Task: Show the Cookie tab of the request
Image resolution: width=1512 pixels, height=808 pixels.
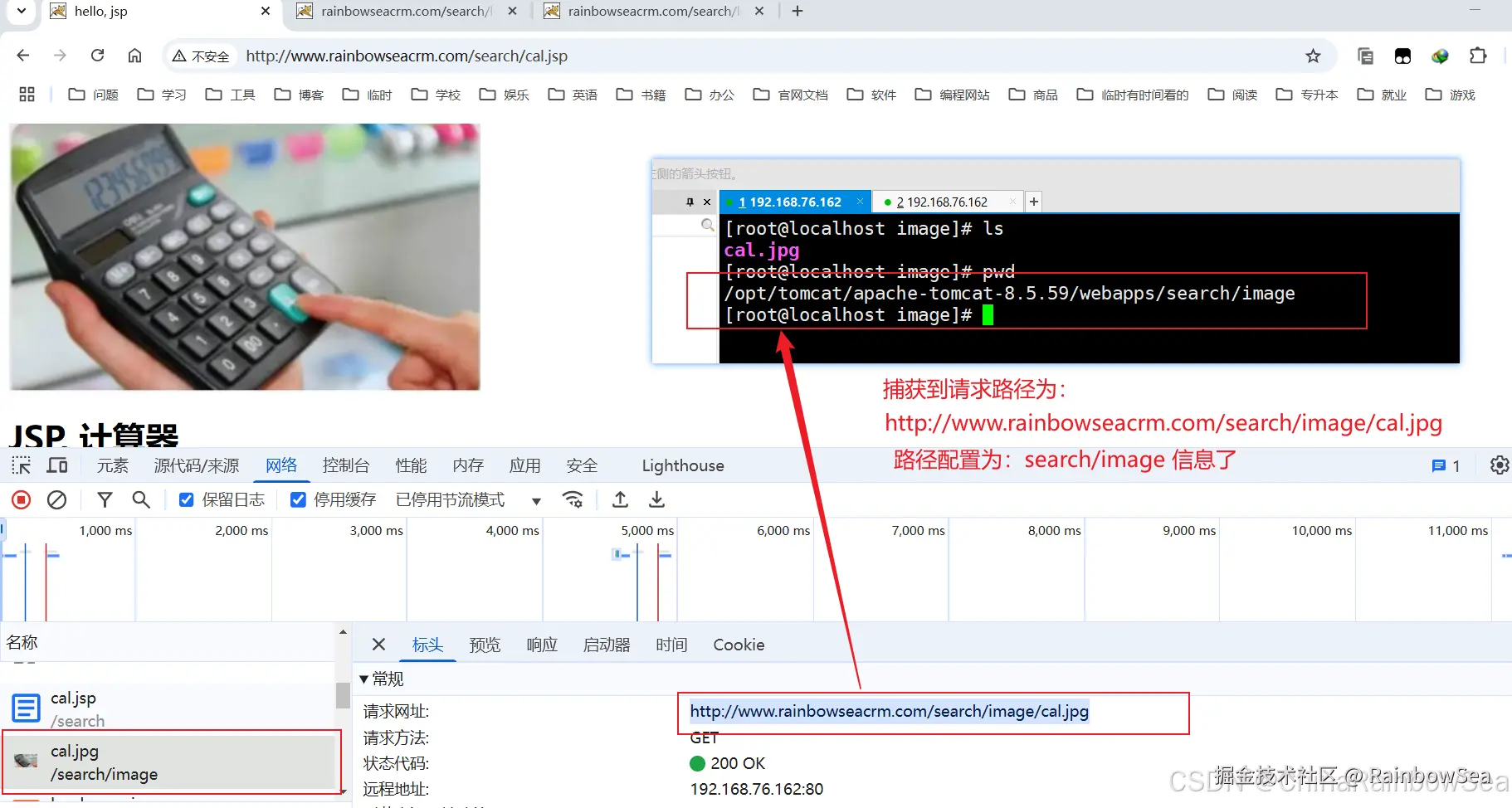Action: click(739, 645)
